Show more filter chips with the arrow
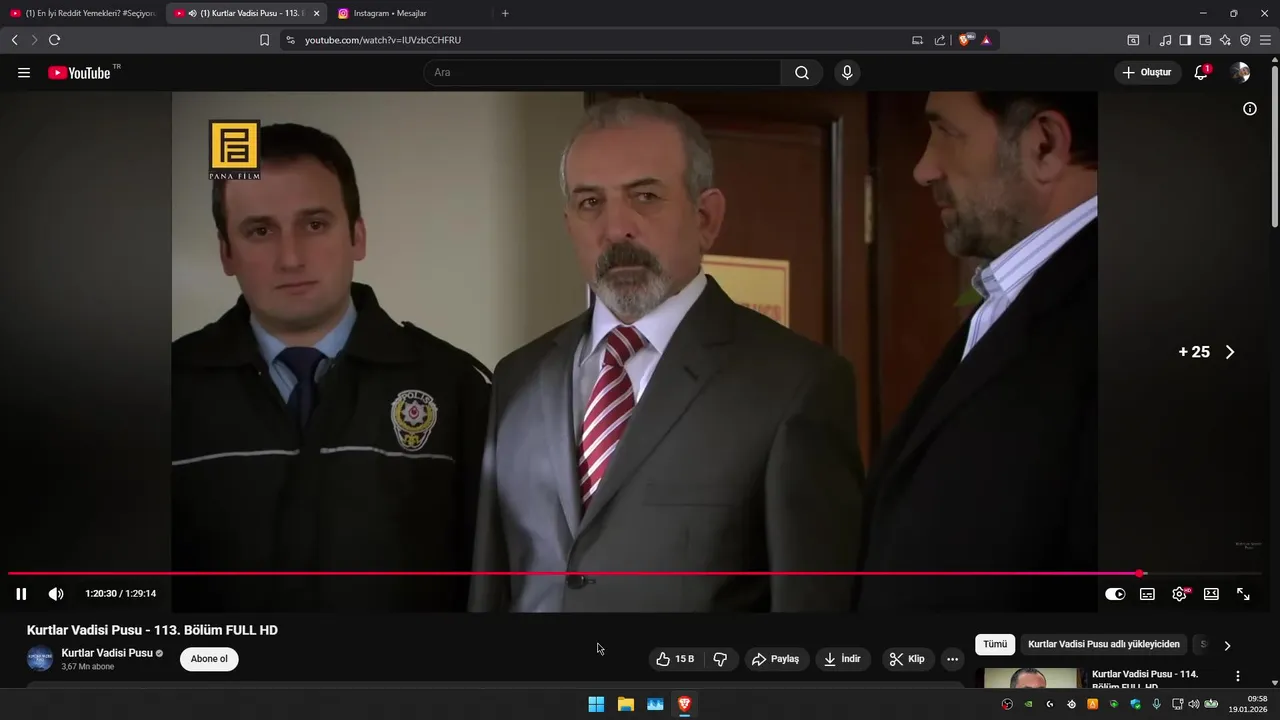 (x=1227, y=645)
